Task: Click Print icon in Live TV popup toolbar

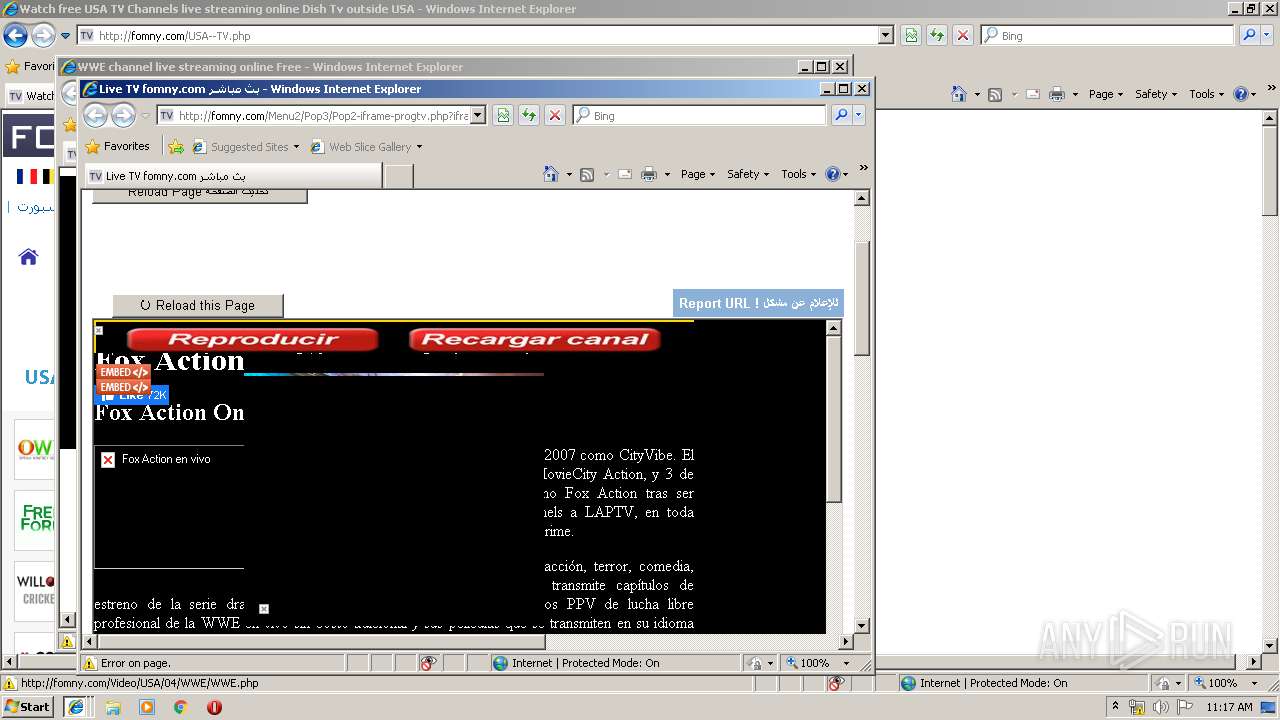Action: [649, 174]
